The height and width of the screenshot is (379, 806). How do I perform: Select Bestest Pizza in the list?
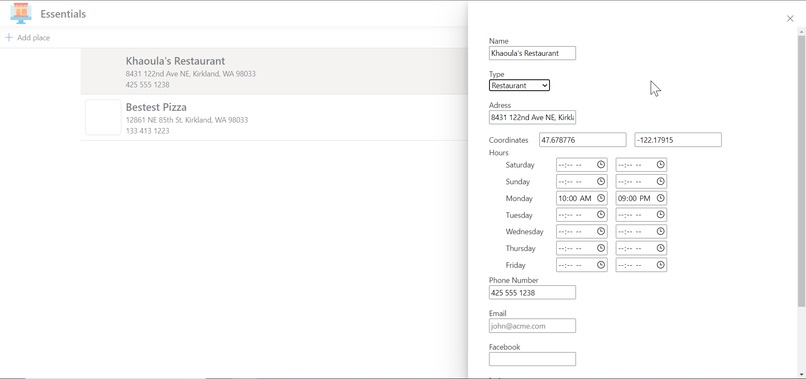(274, 118)
